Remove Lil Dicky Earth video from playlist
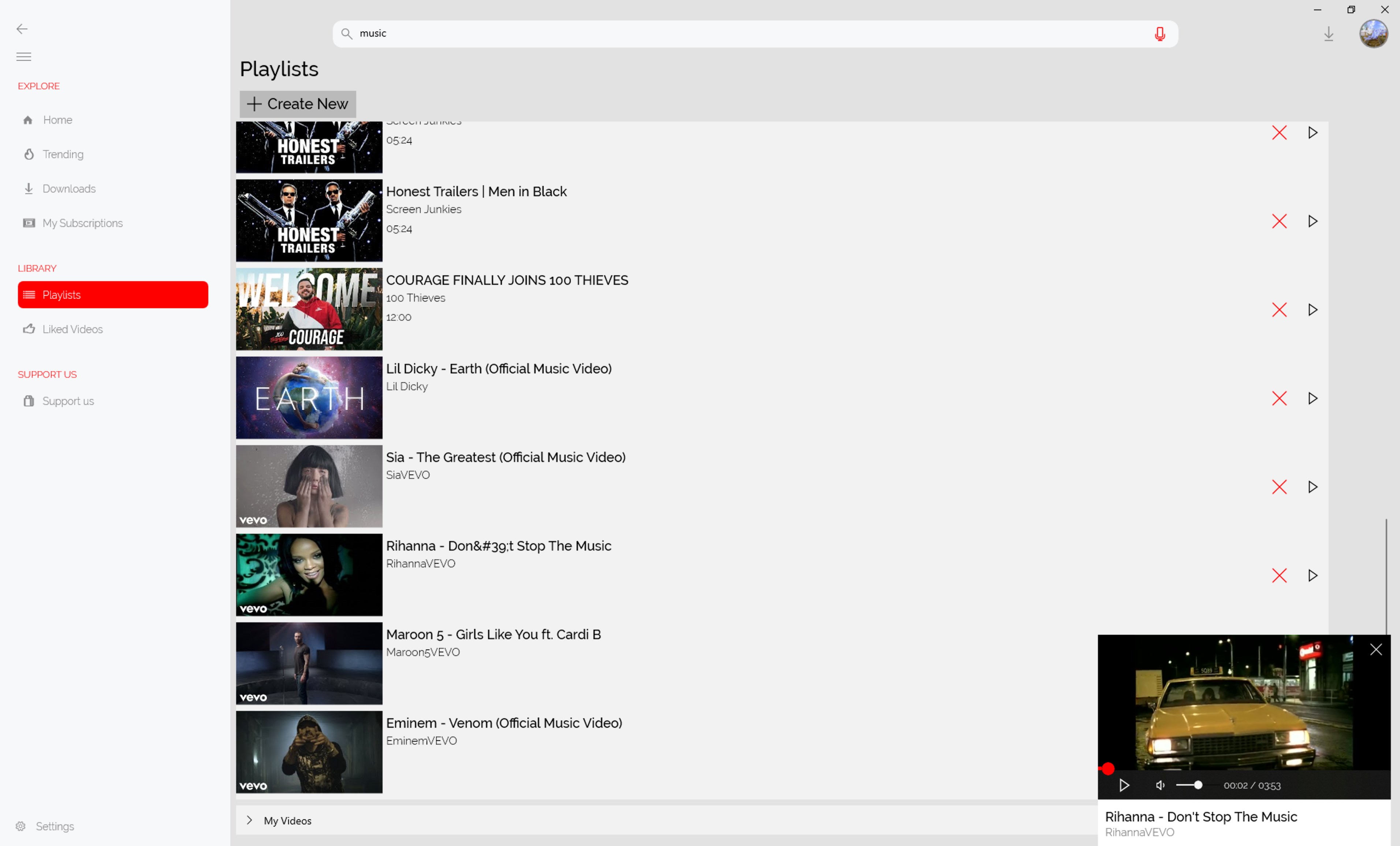This screenshot has height=846, width=1400. point(1279,398)
